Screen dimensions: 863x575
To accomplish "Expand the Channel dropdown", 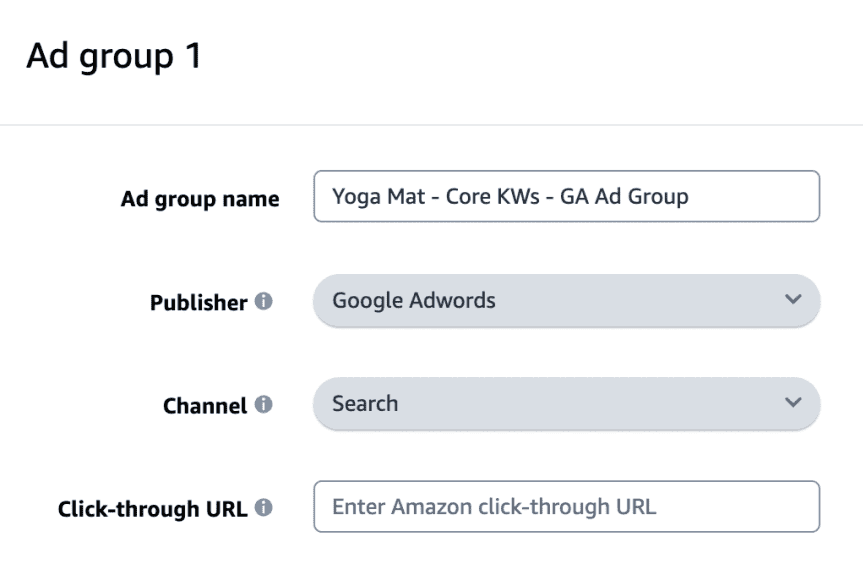I will click(x=566, y=403).
